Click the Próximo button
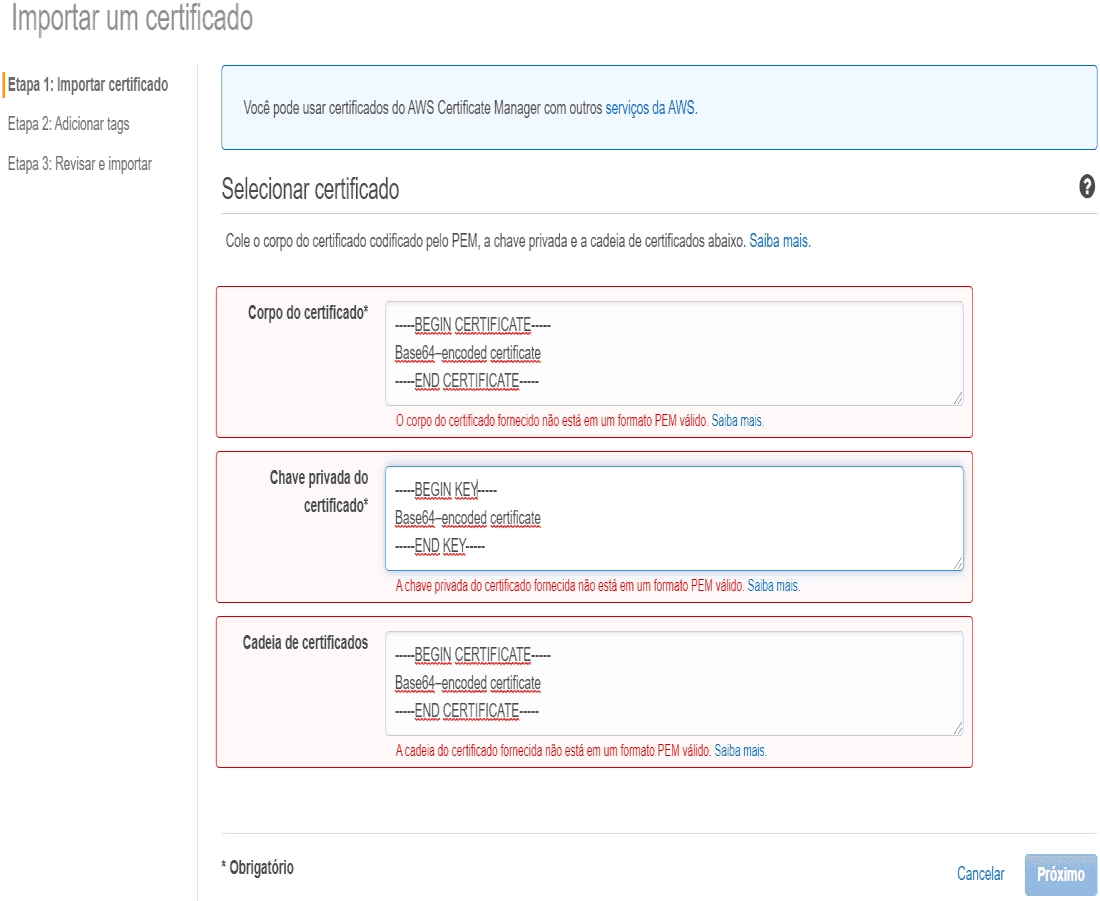 point(1061,874)
